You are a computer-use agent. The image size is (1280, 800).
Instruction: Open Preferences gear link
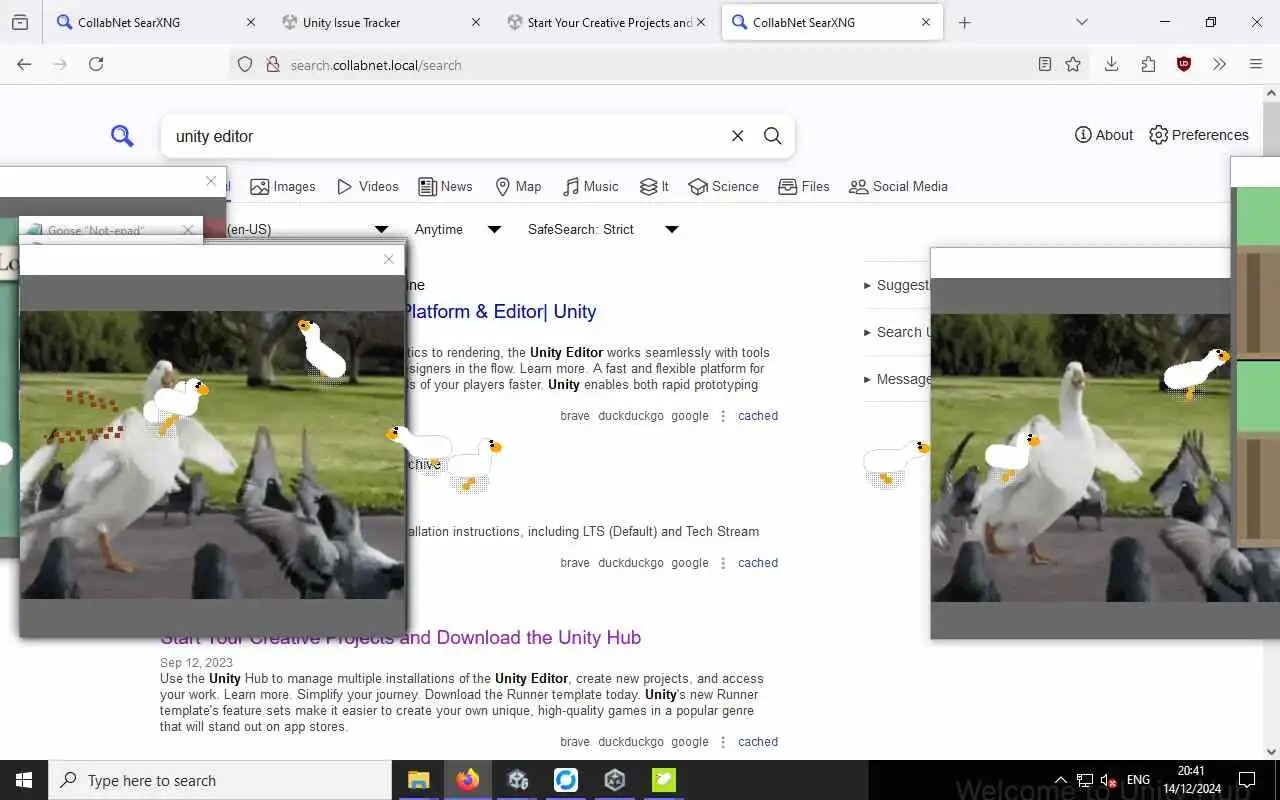[1198, 135]
